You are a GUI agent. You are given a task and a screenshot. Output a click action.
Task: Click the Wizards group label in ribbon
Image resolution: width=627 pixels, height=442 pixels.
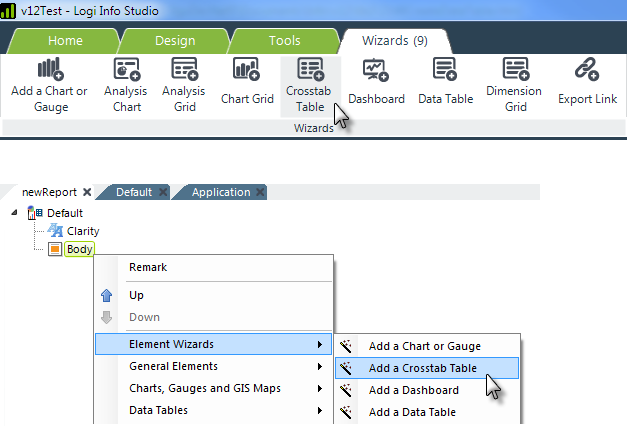point(314,128)
